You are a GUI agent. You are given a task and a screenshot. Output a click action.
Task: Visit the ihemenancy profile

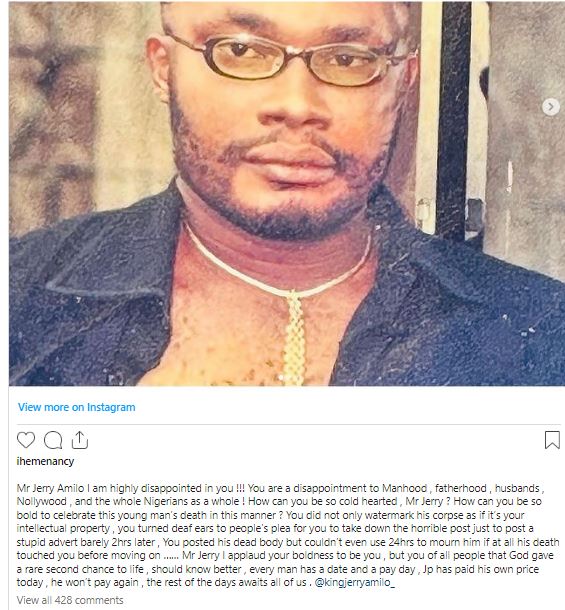[45, 461]
